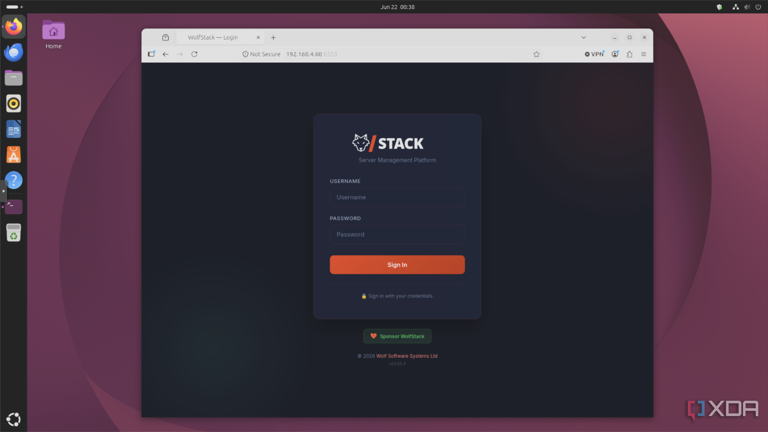Show Applications via Ubuntu logo
The height and width of the screenshot is (432, 768).
tap(14, 419)
